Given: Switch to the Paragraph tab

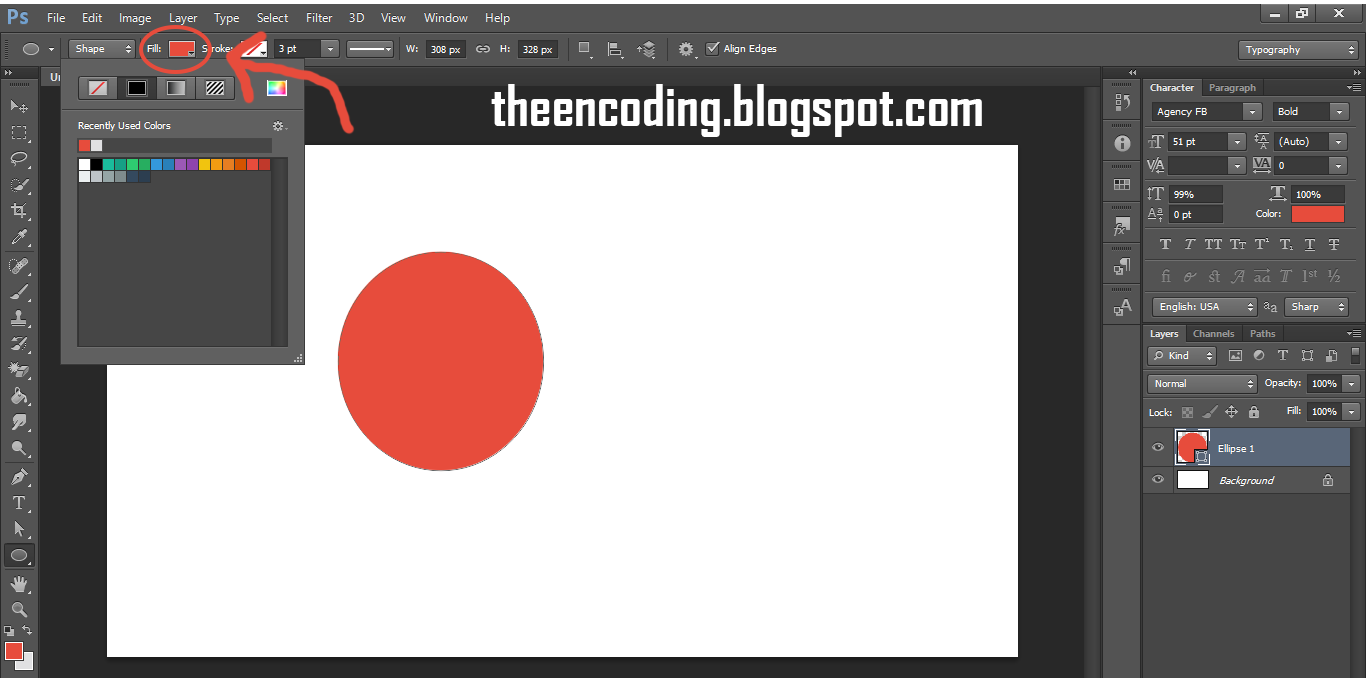Looking at the screenshot, I should 1232,88.
